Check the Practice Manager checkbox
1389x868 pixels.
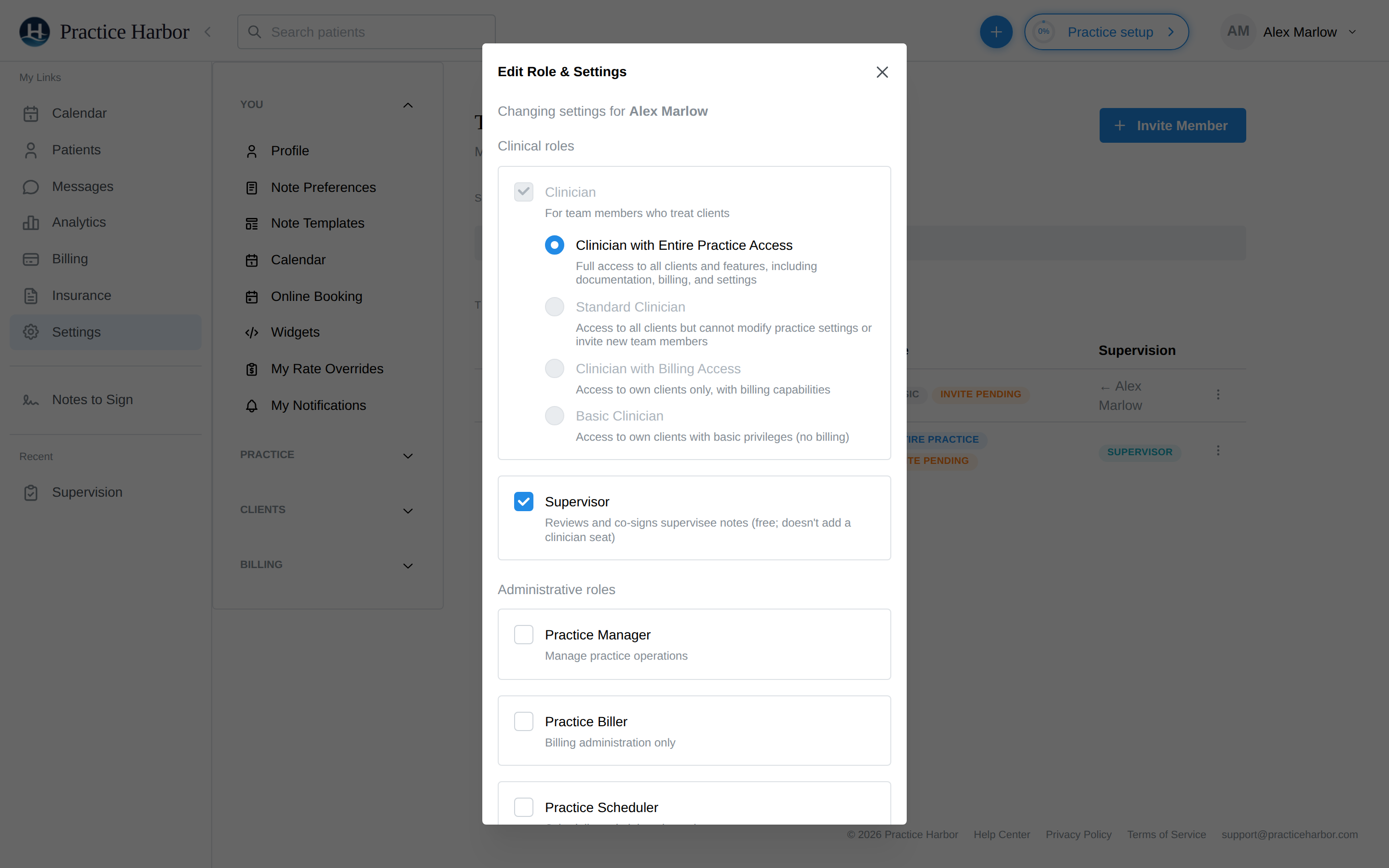pyautogui.click(x=523, y=634)
